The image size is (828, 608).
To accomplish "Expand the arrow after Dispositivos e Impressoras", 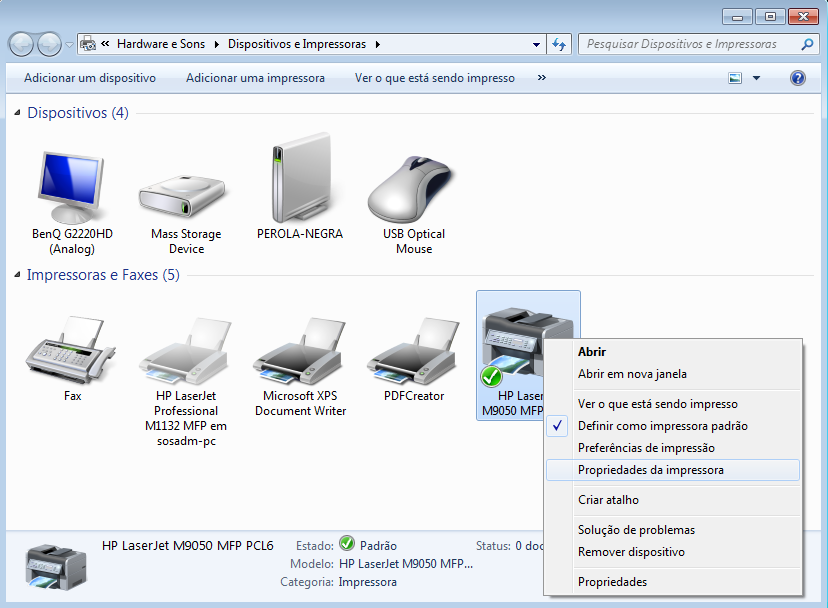I will click(378, 44).
